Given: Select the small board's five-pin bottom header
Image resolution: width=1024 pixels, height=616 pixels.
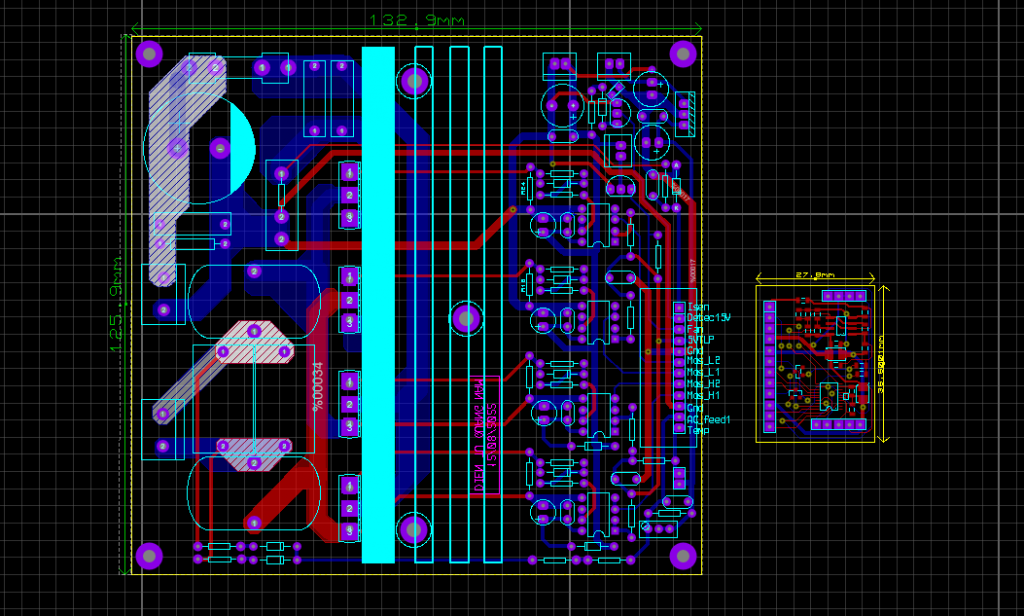Looking at the screenshot, I should click(837, 425).
